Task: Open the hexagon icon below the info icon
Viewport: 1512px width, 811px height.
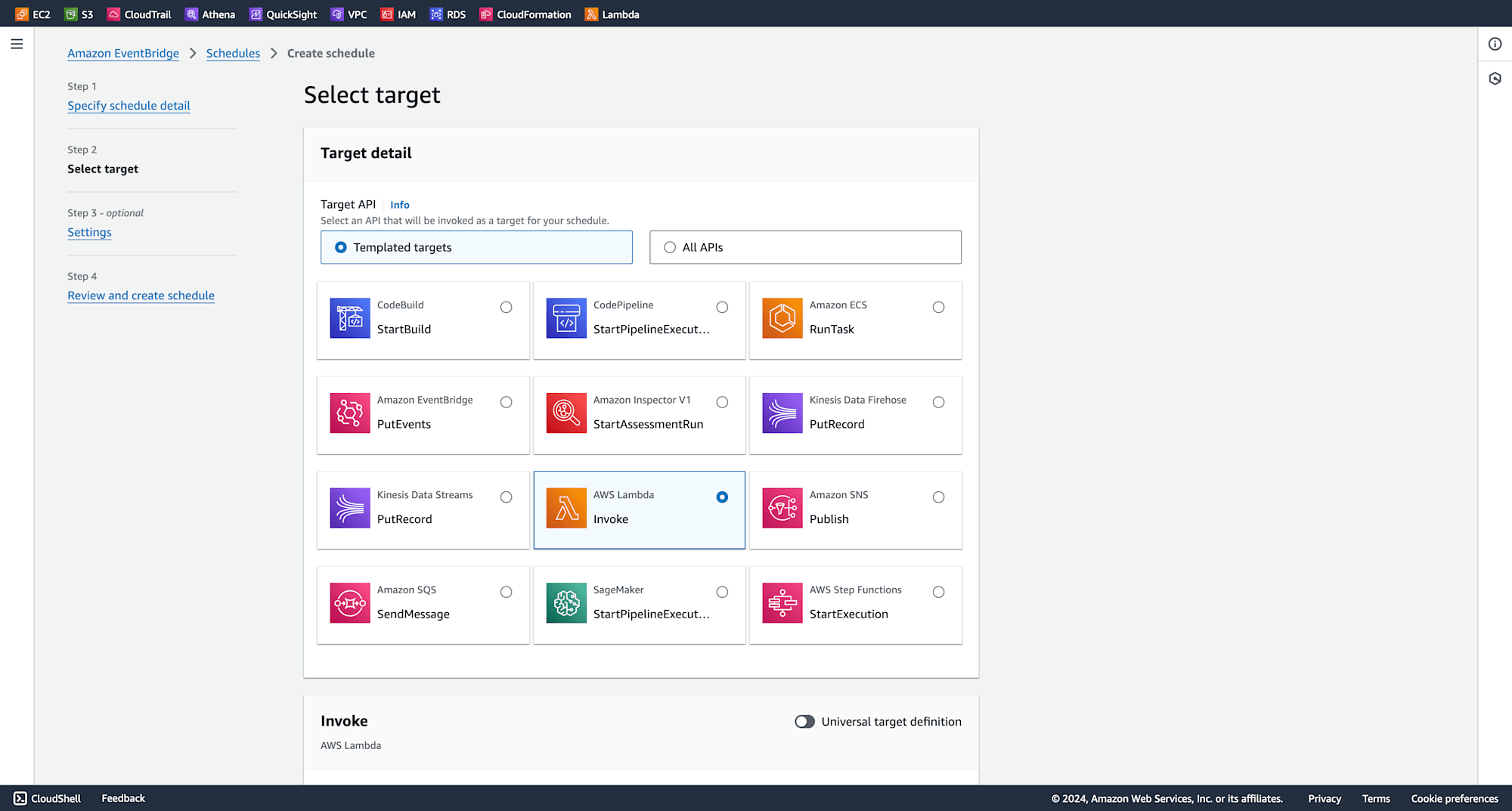Action: 1495,79
